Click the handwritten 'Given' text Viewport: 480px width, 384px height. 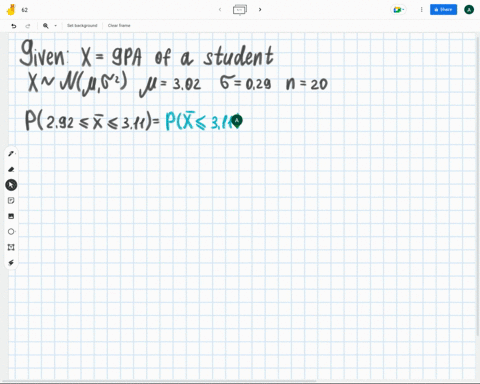tap(44, 53)
